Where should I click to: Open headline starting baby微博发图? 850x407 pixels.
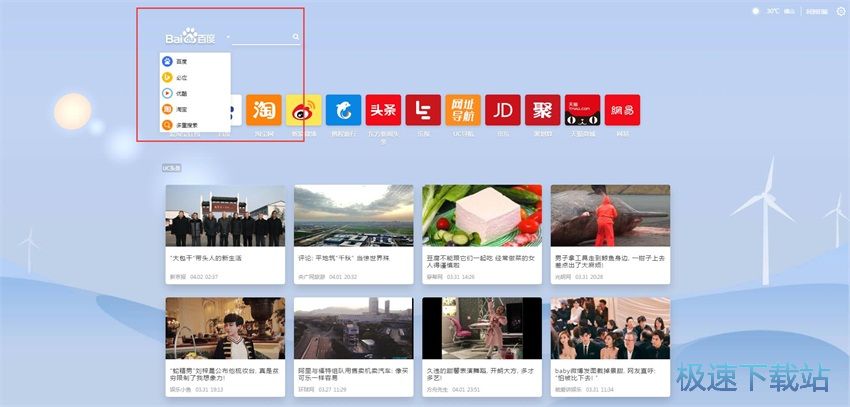606,374
